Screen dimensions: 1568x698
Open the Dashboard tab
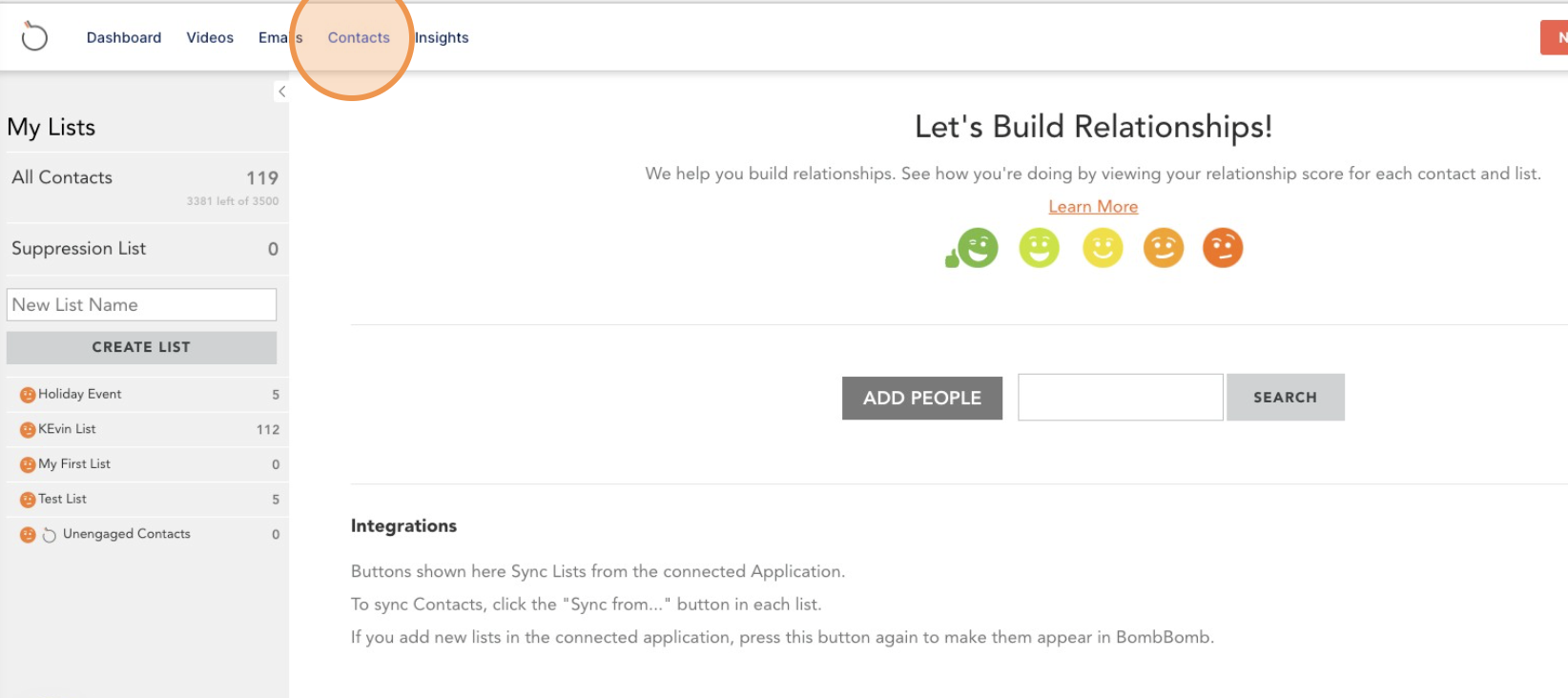click(124, 37)
